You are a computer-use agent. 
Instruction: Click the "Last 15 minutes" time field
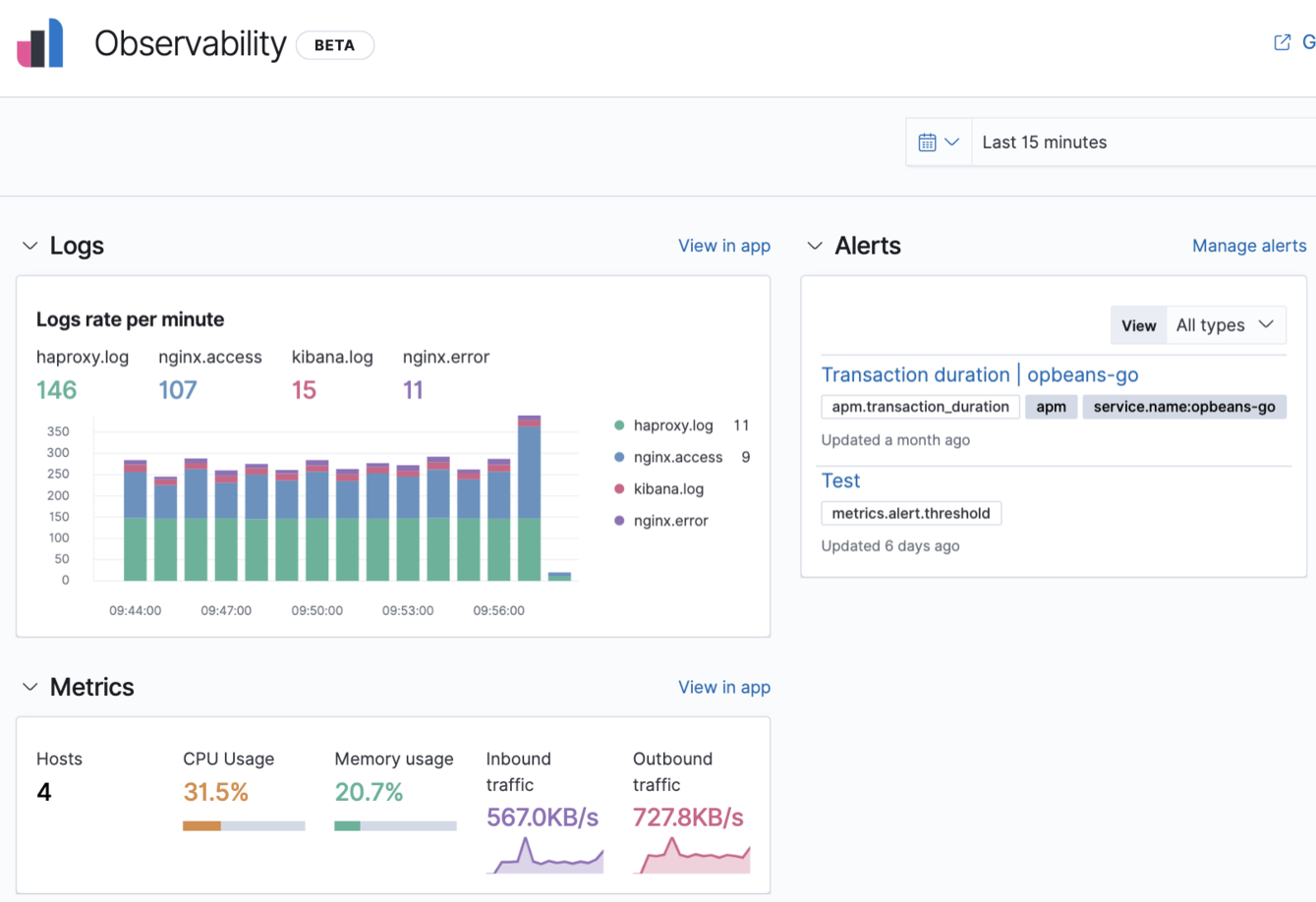[1046, 141]
